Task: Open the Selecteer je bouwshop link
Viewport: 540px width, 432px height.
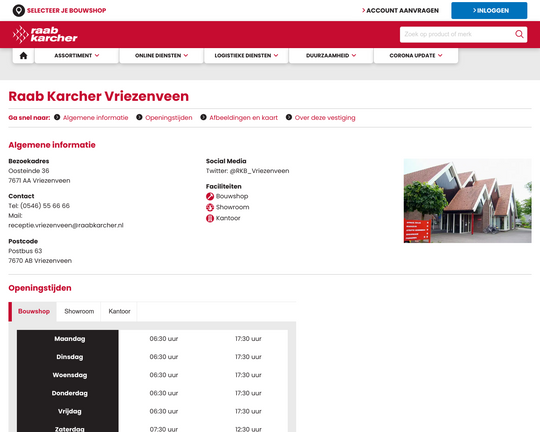Action: [66, 11]
